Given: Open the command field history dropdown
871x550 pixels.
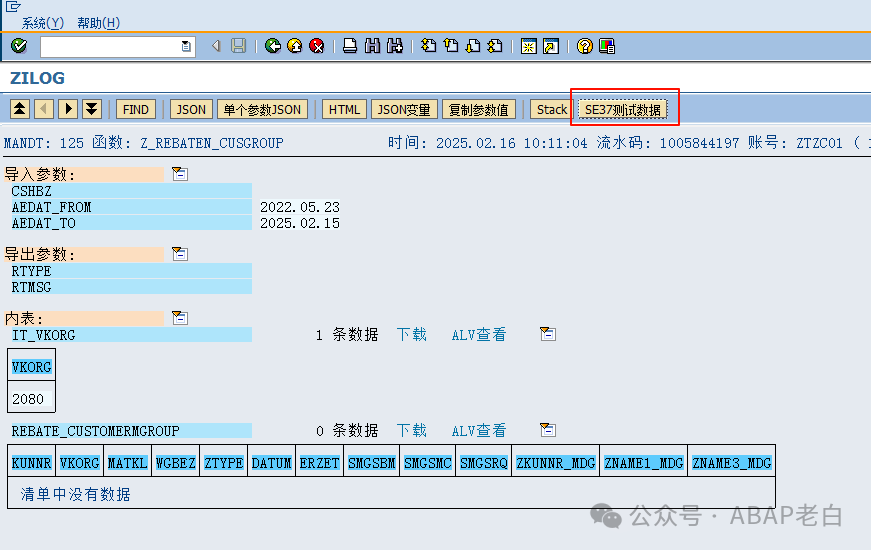Looking at the screenshot, I should coord(186,46).
